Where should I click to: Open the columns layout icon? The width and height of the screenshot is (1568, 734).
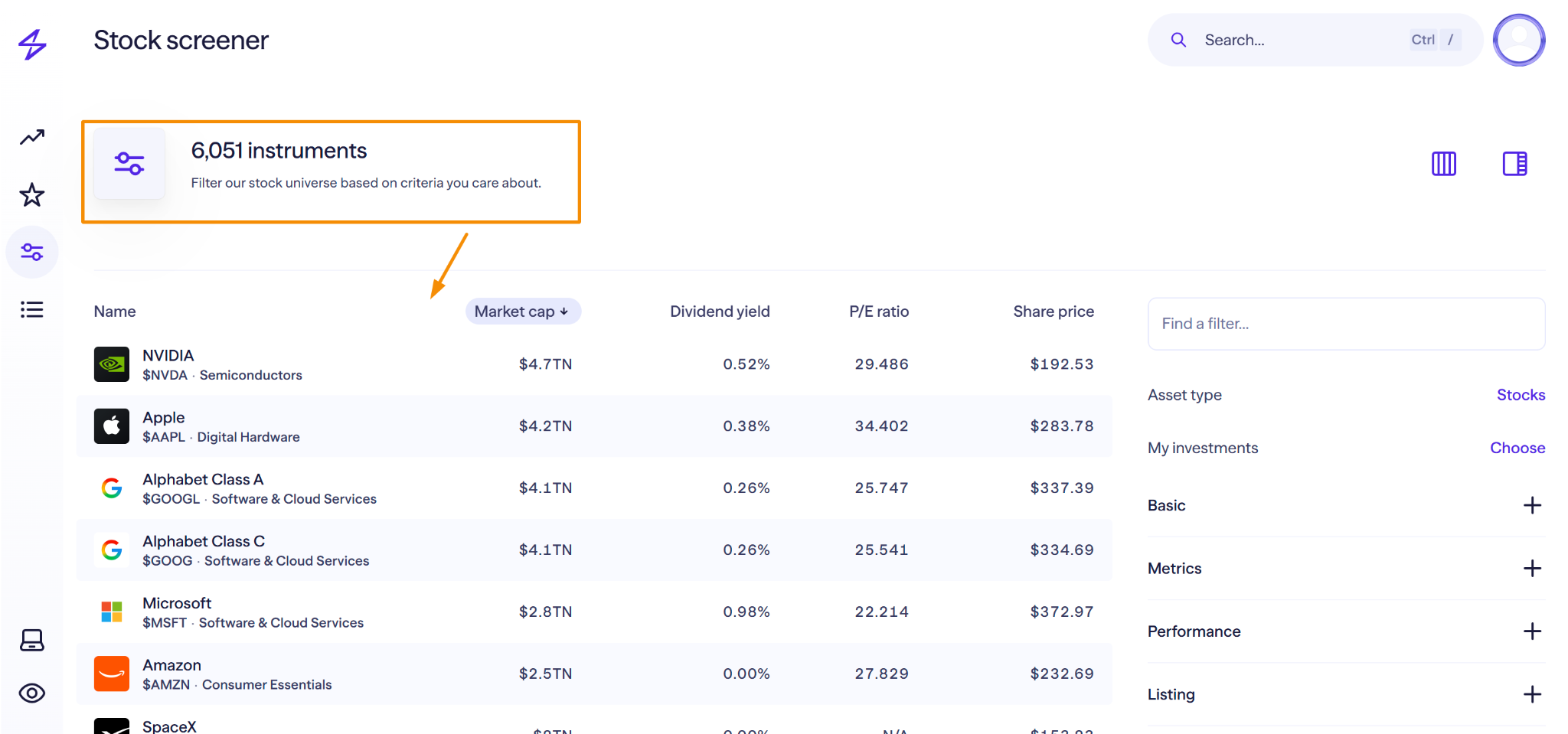coord(1444,164)
